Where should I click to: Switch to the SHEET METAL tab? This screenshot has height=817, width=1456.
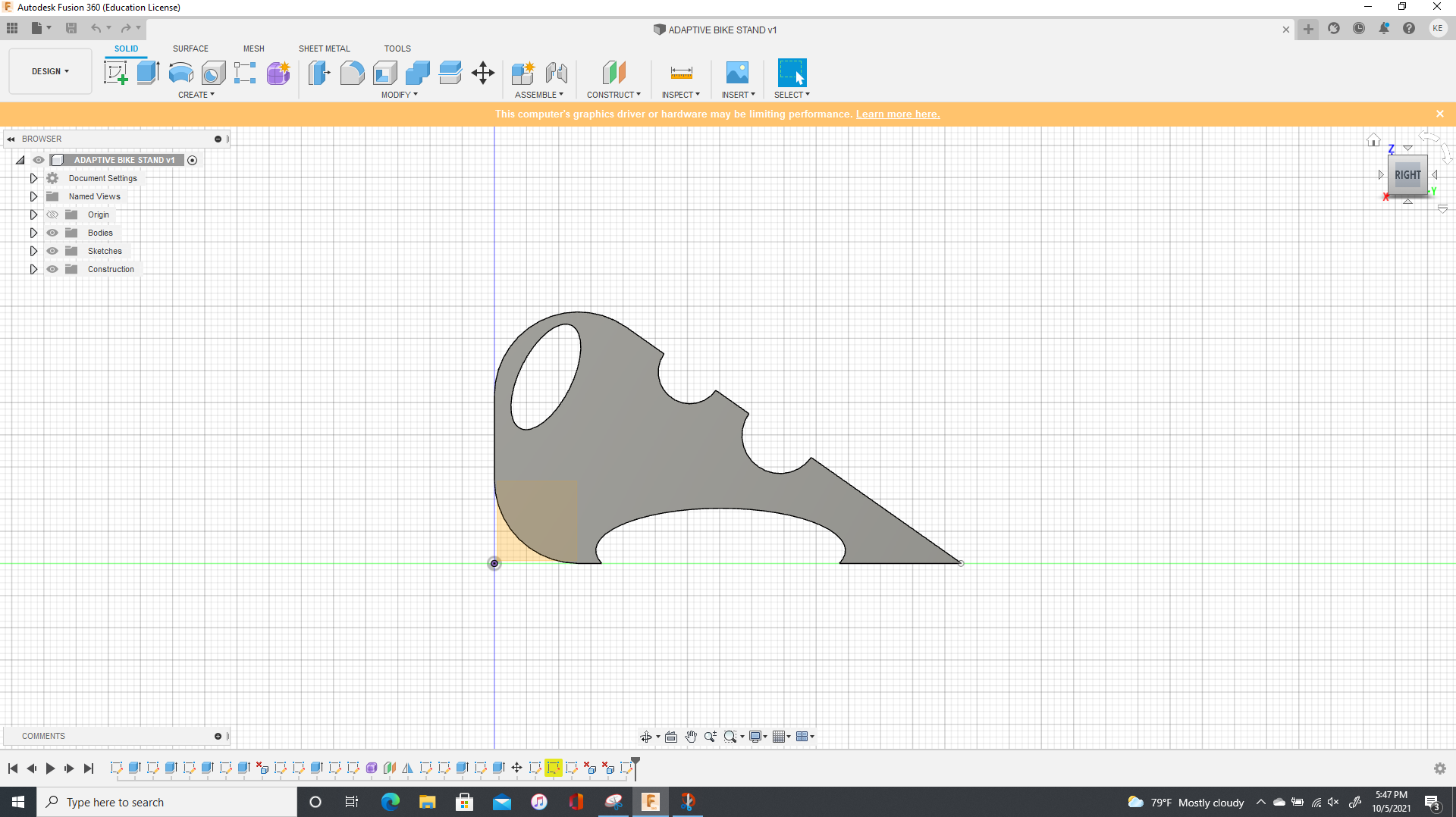click(324, 49)
